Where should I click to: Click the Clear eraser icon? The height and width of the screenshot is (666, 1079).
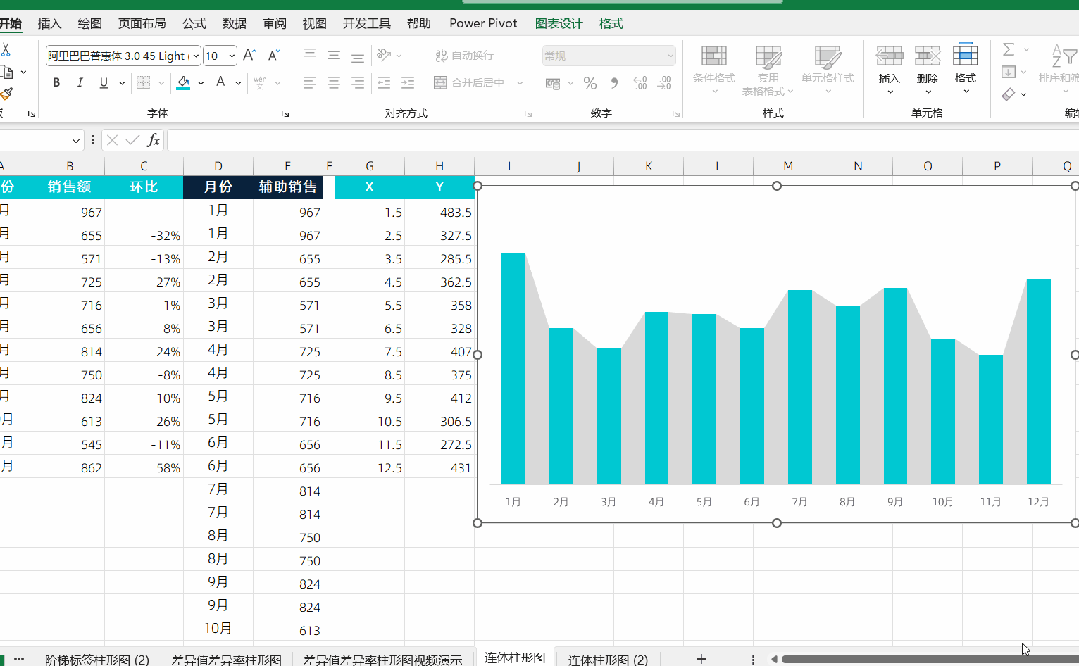(1009, 94)
